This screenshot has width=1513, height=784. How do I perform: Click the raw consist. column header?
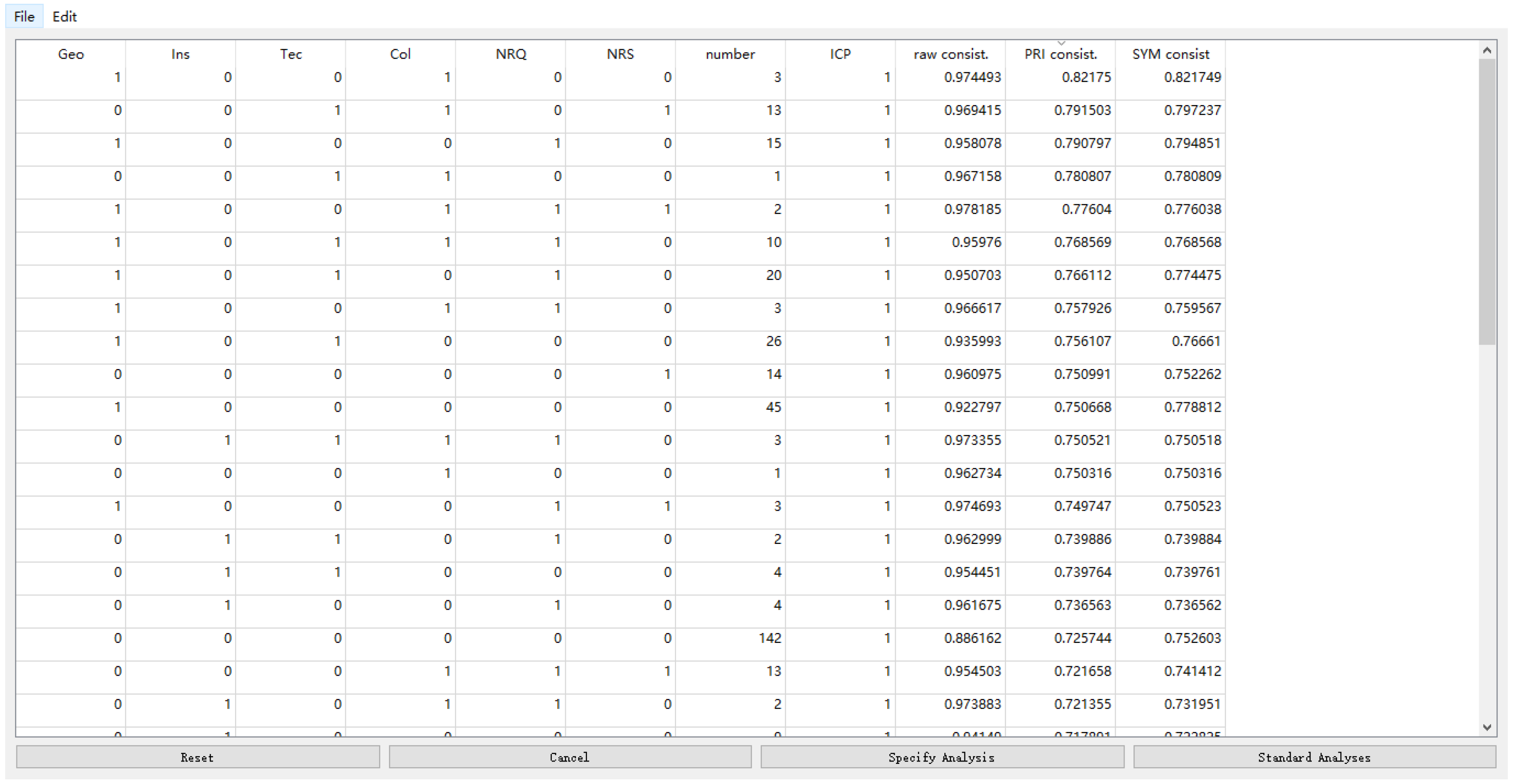950,54
